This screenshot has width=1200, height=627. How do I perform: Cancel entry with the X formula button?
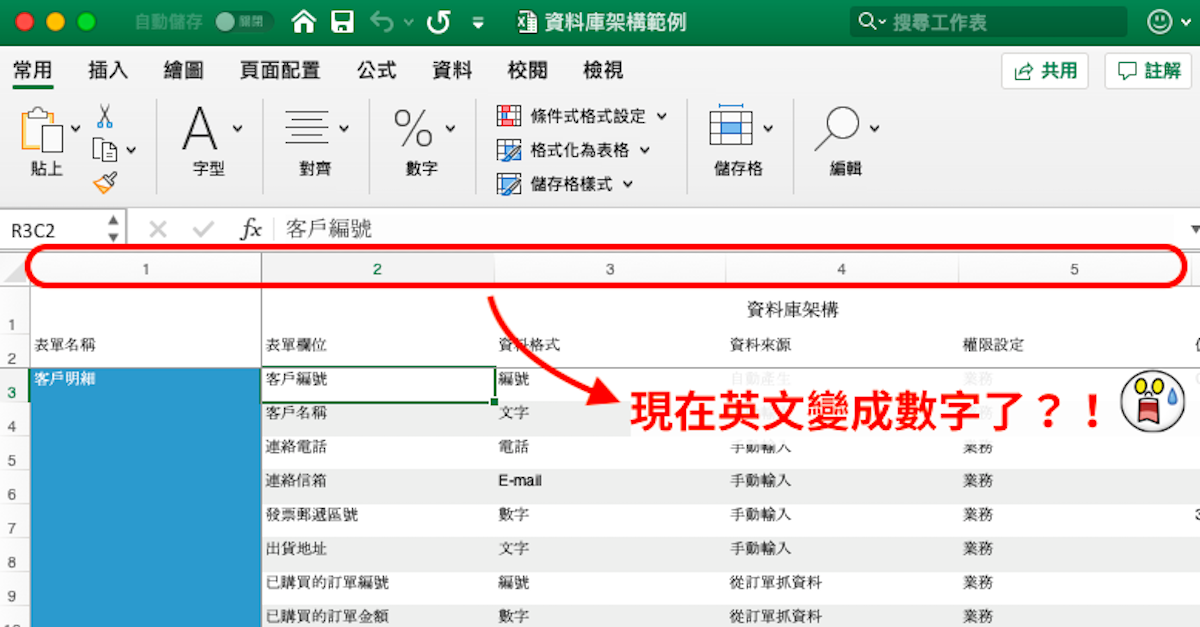pos(157,230)
